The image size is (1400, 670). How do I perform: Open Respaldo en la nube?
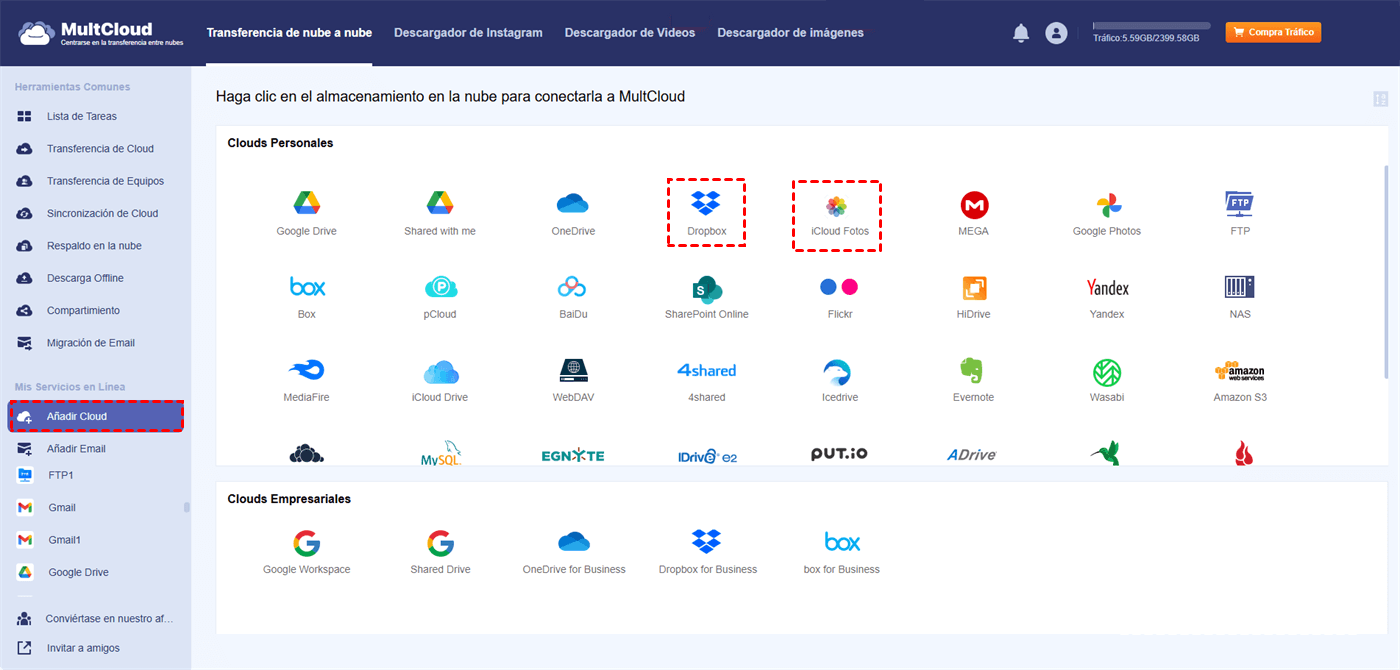click(95, 246)
